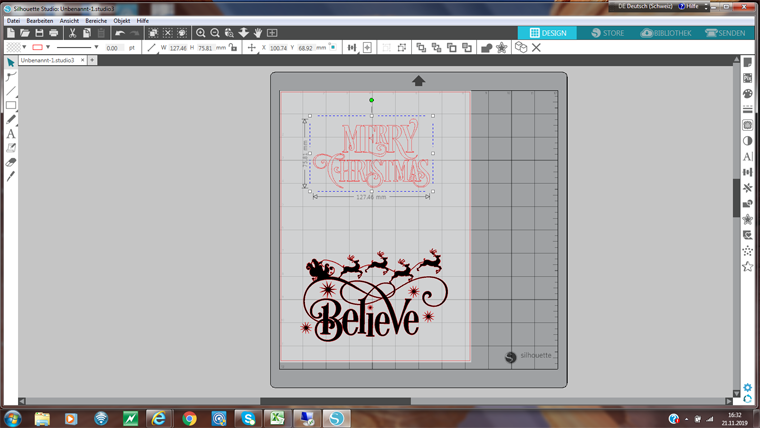Close the Unbenannt-1.studio3 tab
The height and width of the screenshot is (428, 760).
(x=82, y=60)
